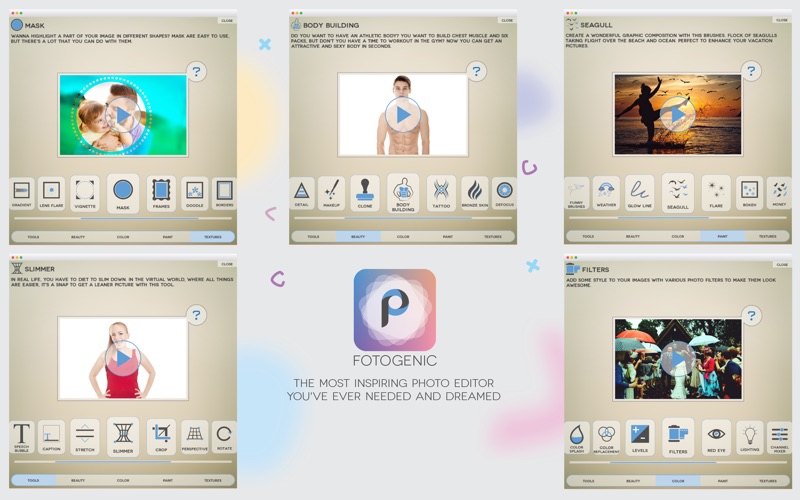Play the Seagull sunset demo video

coord(678,114)
